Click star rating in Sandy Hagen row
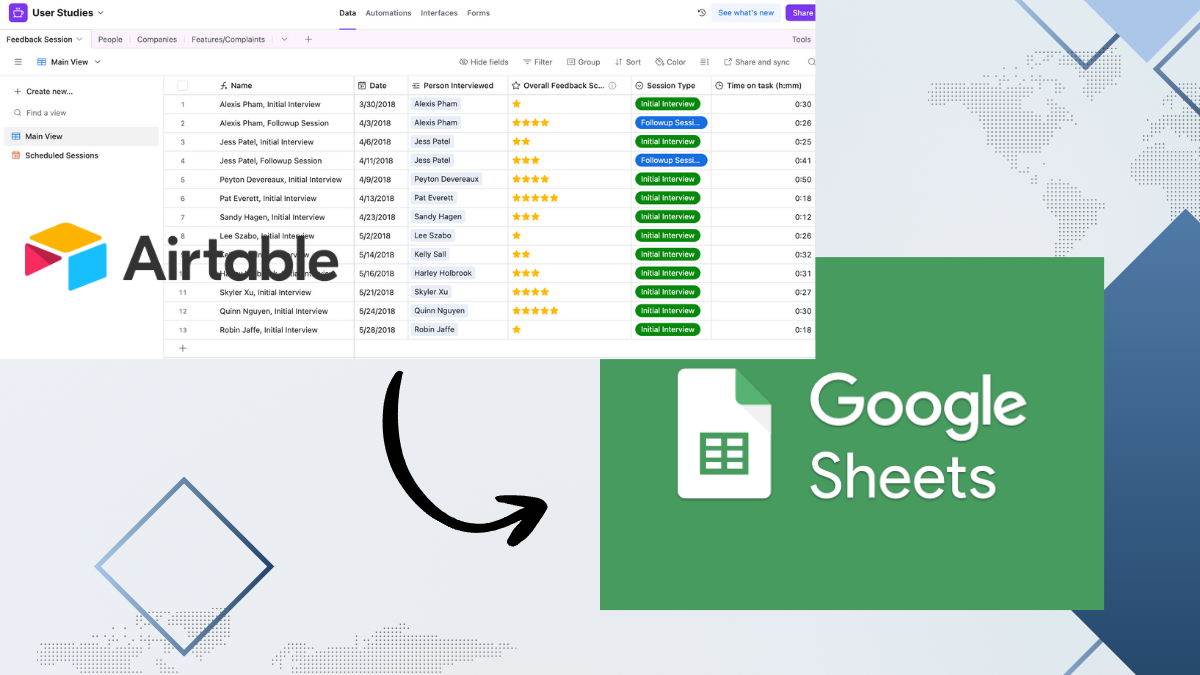This screenshot has width=1200, height=675. 526,217
